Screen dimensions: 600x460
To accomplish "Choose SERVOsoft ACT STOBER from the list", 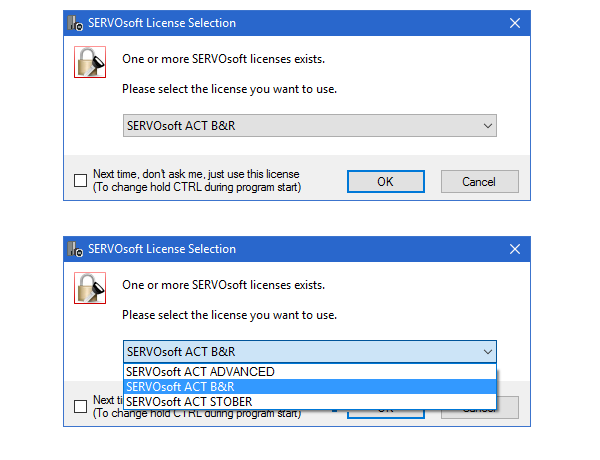I will click(189, 402).
